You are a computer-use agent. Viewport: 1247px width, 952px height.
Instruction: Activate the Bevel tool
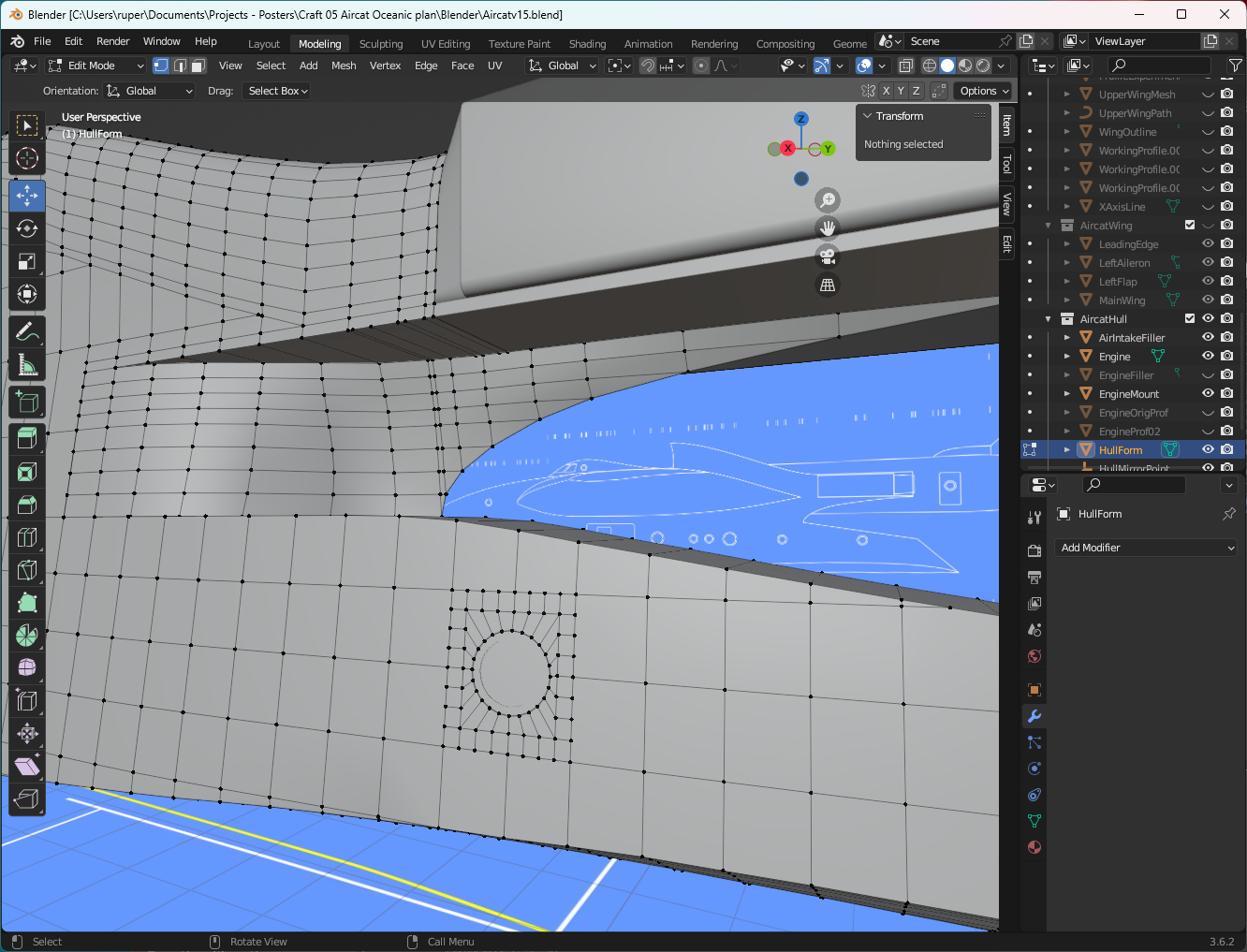click(26, 505)
